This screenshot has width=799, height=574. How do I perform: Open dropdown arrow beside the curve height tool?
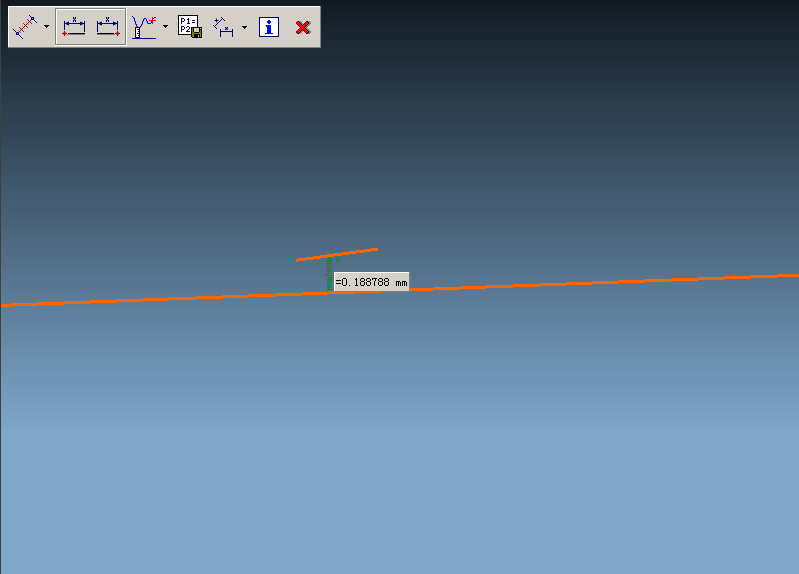[x=165, y=27]
